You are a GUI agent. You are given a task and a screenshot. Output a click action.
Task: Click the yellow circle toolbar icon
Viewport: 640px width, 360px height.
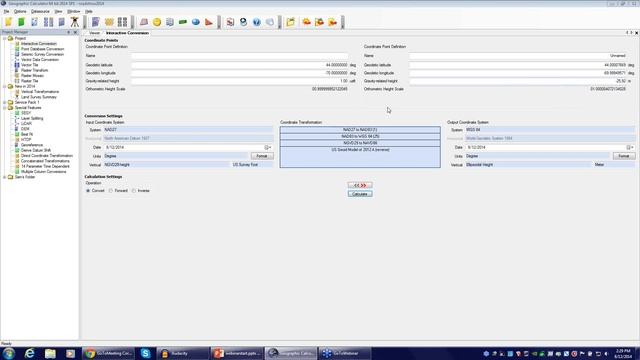[157, 22]
